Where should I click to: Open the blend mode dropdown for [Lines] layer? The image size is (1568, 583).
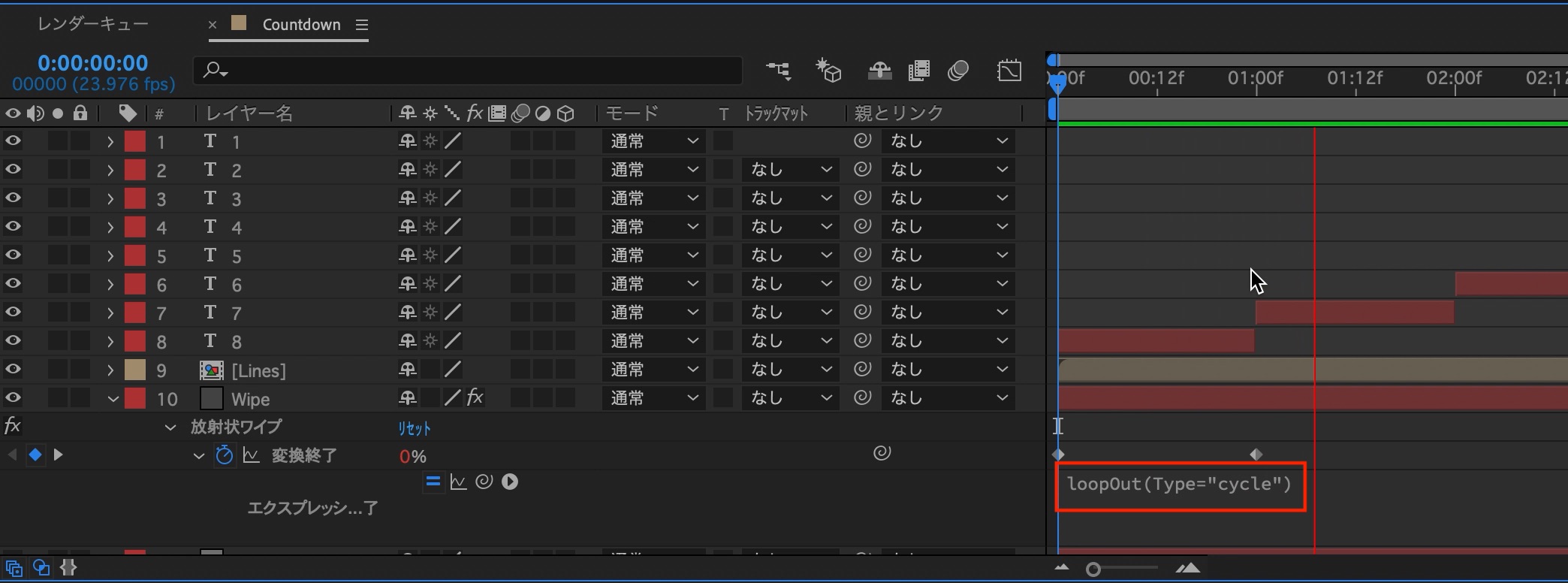coord(653,370)
